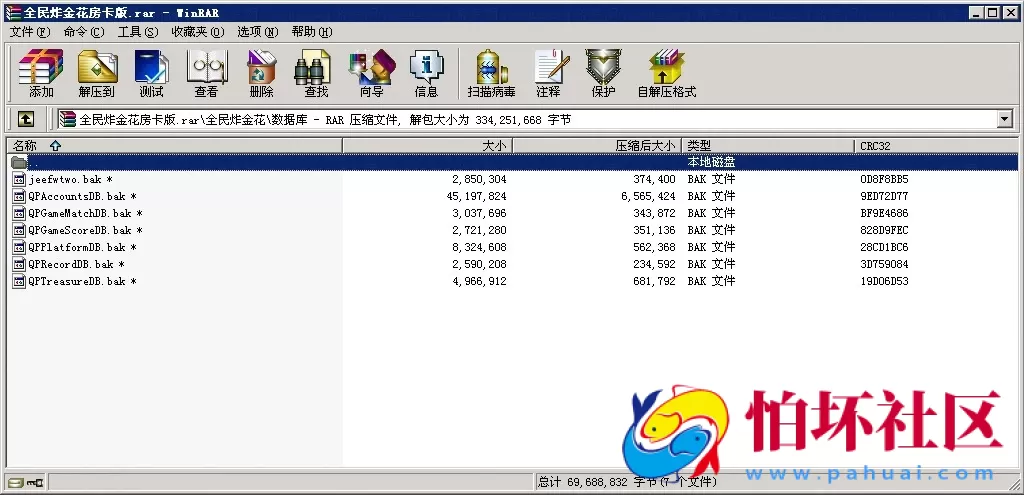Click the 查找 (Find) binoculars icon
Viewport: 1024px width, 495px height.
point(316,72)
